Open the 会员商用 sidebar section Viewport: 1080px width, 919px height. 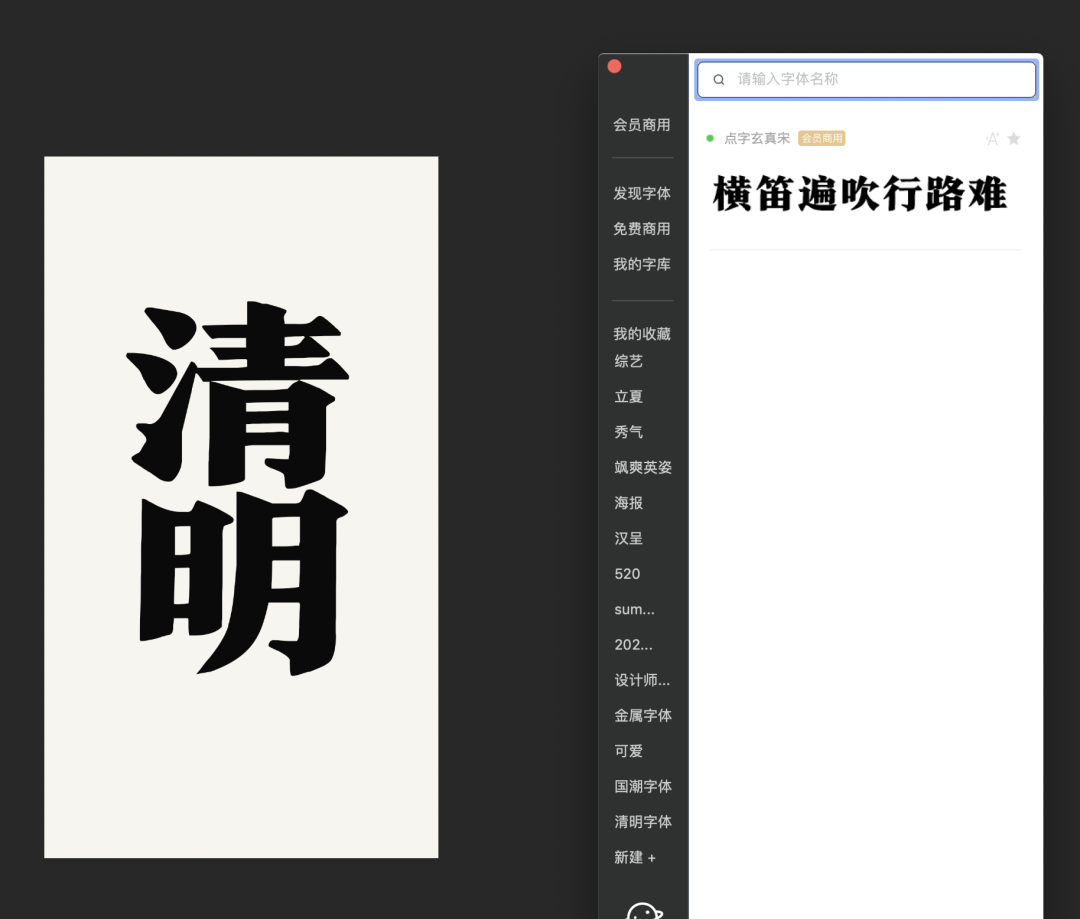pos(642,125)
